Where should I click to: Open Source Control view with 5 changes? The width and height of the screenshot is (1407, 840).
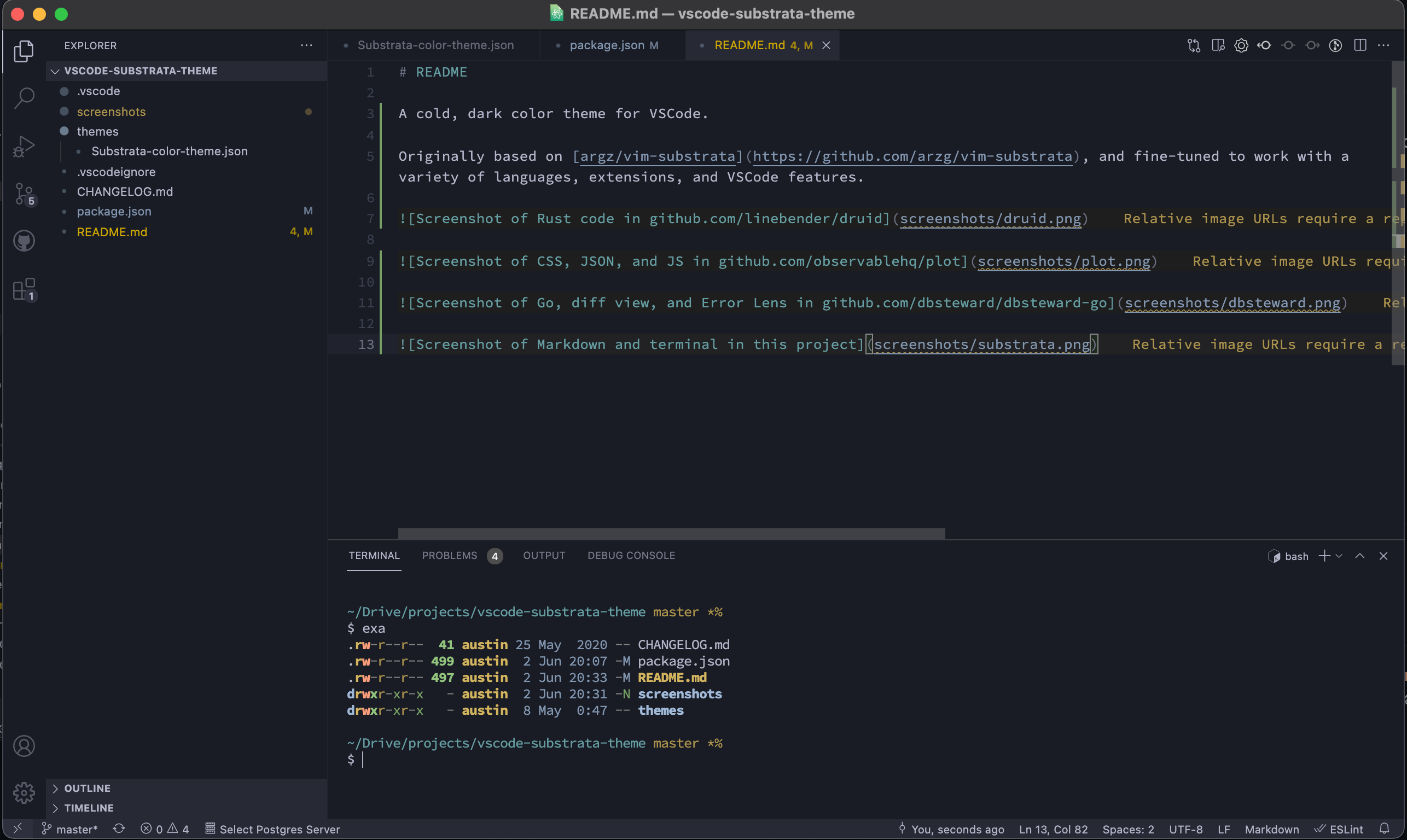(x=24, y=194)
